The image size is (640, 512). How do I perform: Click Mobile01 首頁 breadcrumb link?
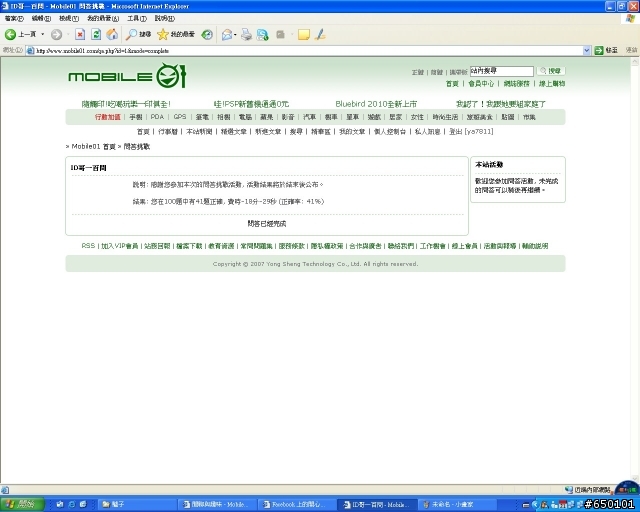(x=93, y=147)
